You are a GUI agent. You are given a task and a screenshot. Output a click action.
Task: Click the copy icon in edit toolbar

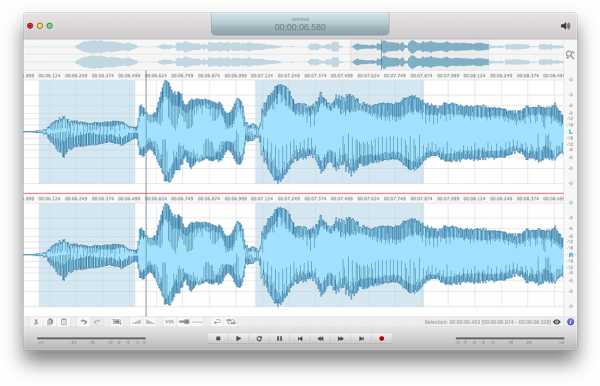[x=50, y=322]
